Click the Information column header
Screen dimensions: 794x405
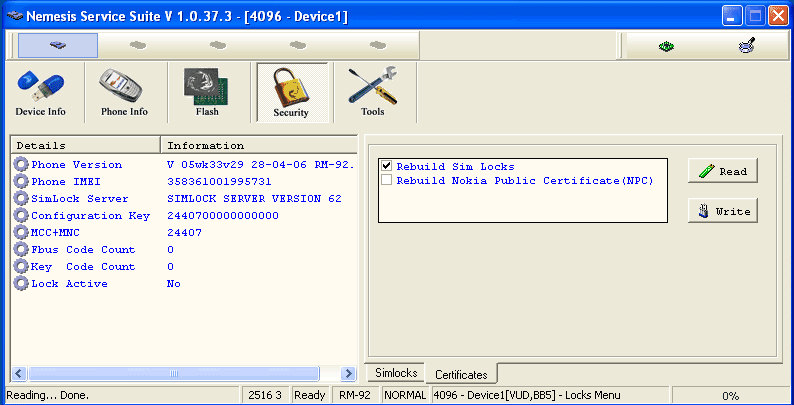tap(259, 145)
